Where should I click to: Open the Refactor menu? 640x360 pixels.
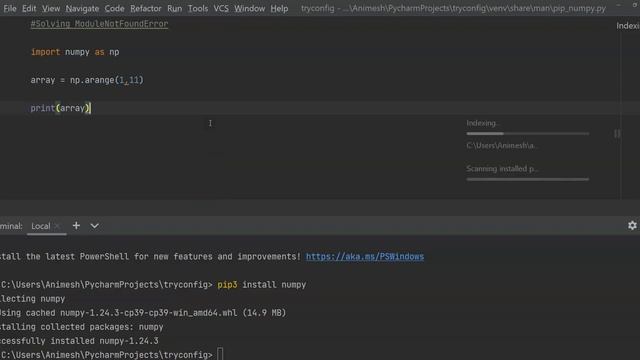pyautogui.click(x=146, y=8)
